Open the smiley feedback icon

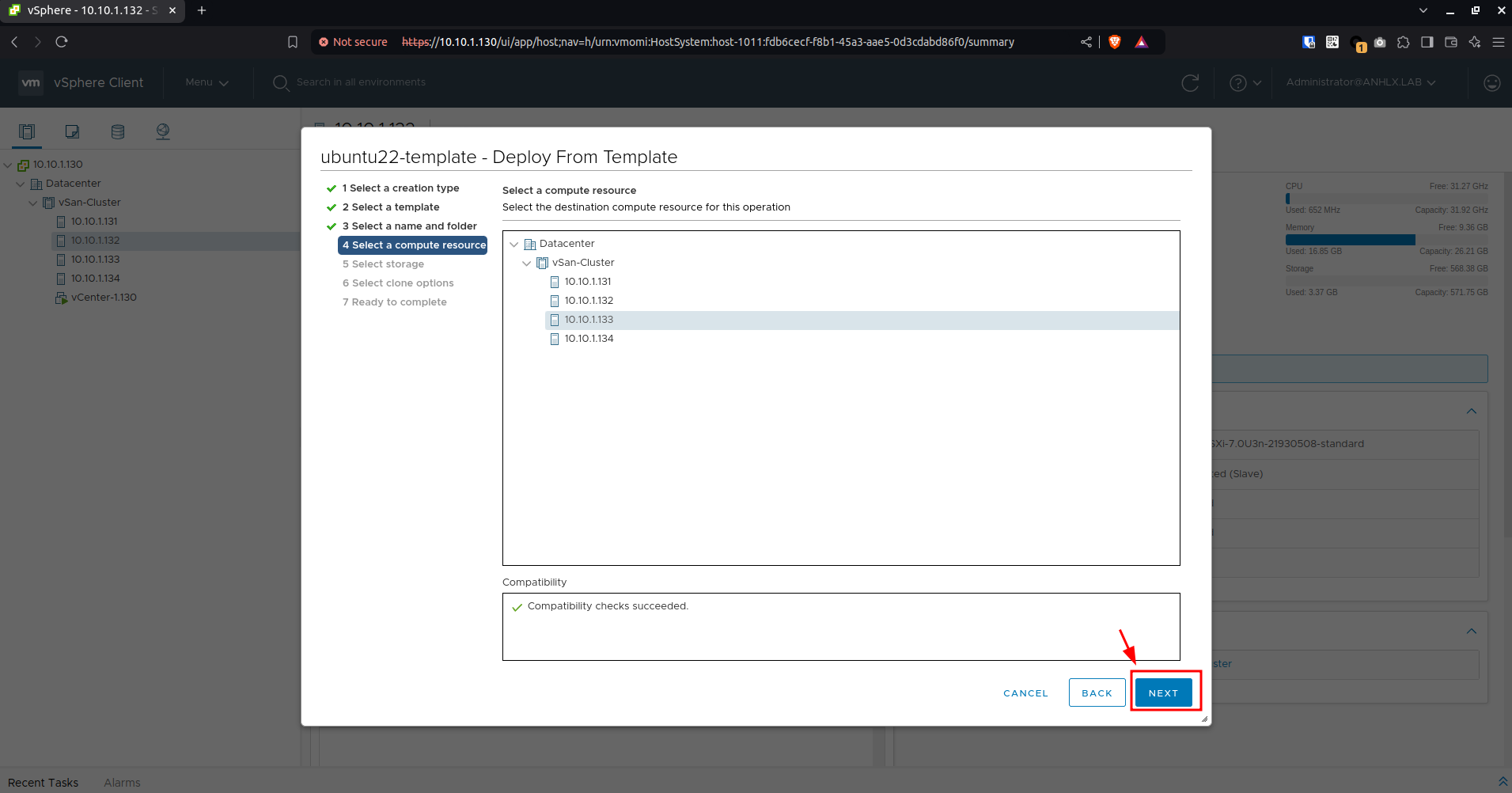(1491, 82)
